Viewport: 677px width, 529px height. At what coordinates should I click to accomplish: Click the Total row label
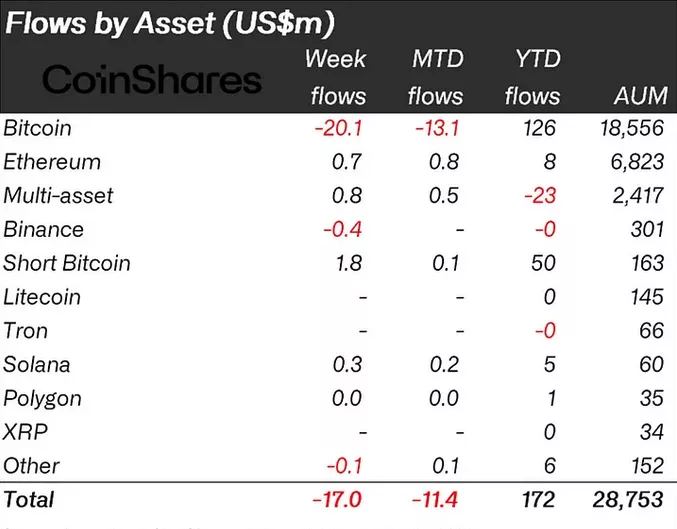pos(30,499)
